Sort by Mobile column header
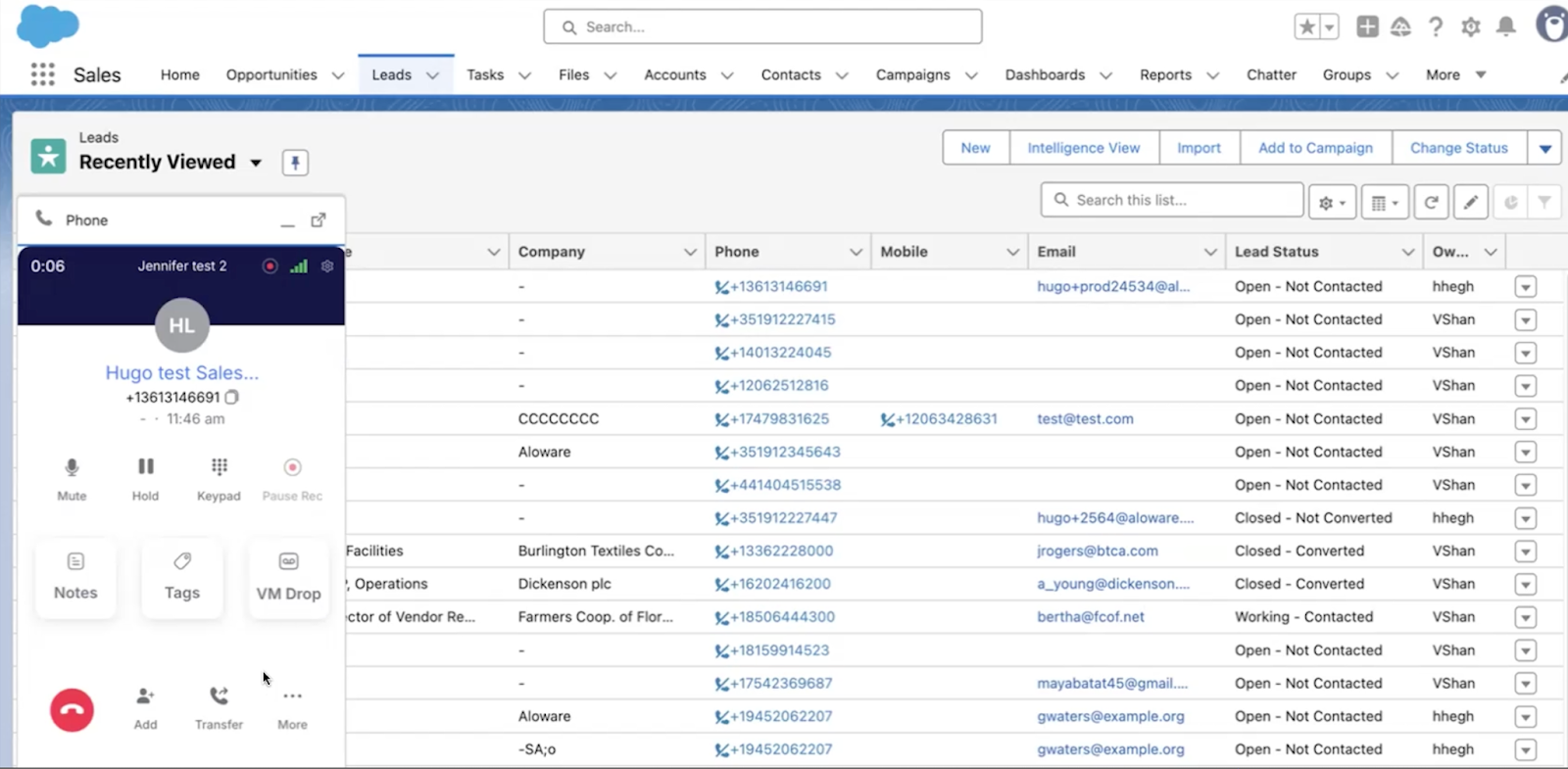The width and height of the screenshot is (1568, 769). (904, 252)
